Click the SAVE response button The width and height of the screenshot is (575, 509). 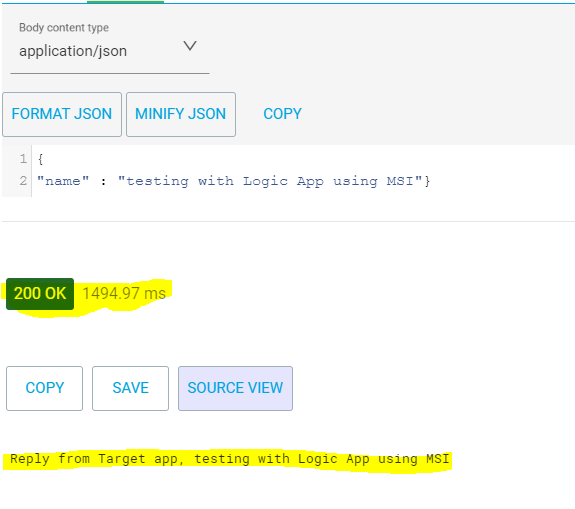[x=131, y=388]
